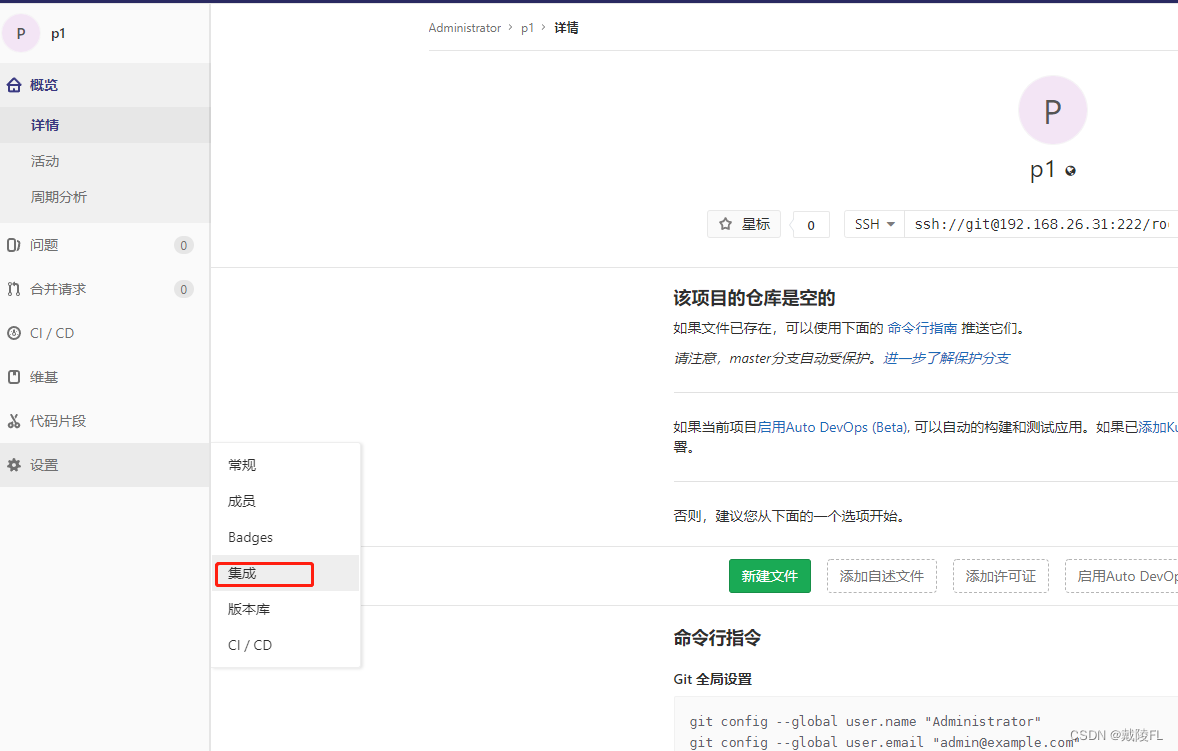Open the 代码片段 snippets icon
The width and height of the screenshot is (1178, 751).
12,420
